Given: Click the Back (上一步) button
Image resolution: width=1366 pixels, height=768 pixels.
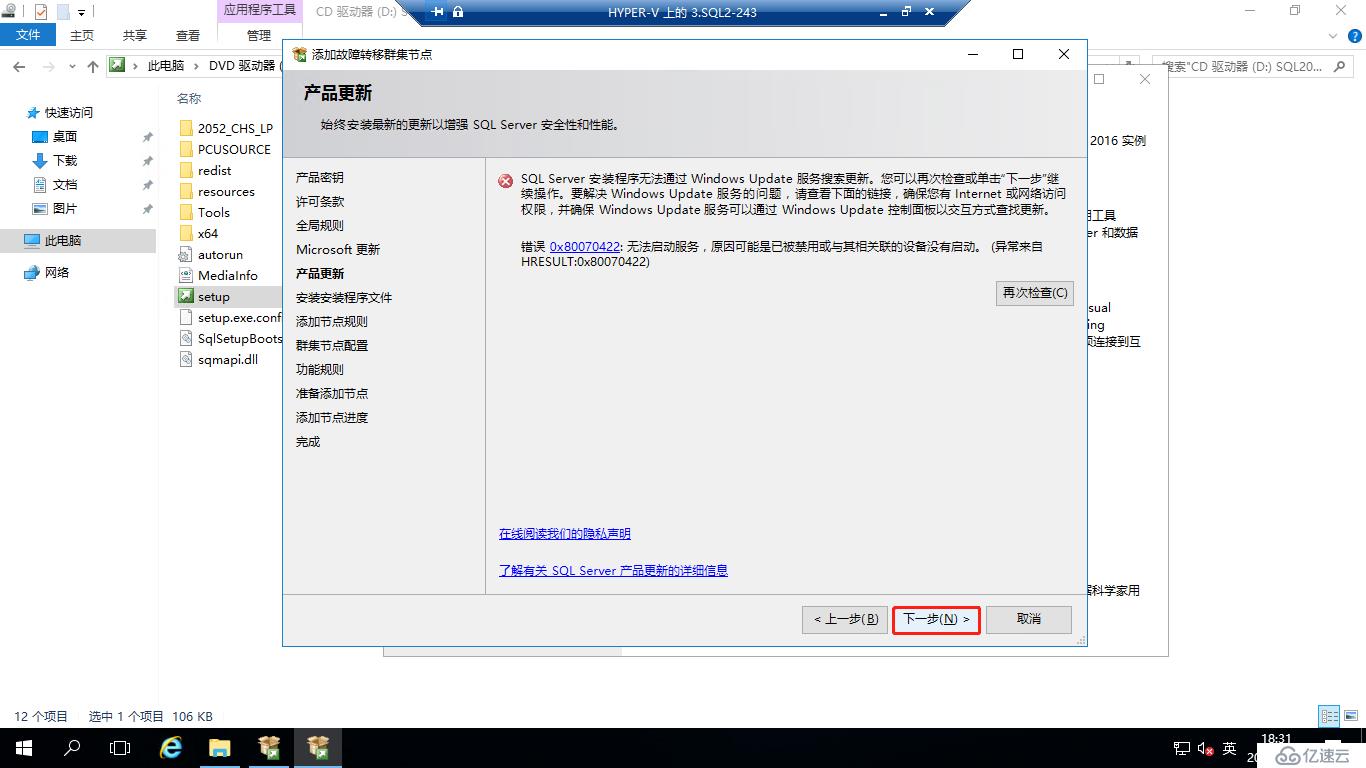Looking at the screenshot, I should point(845,619).
